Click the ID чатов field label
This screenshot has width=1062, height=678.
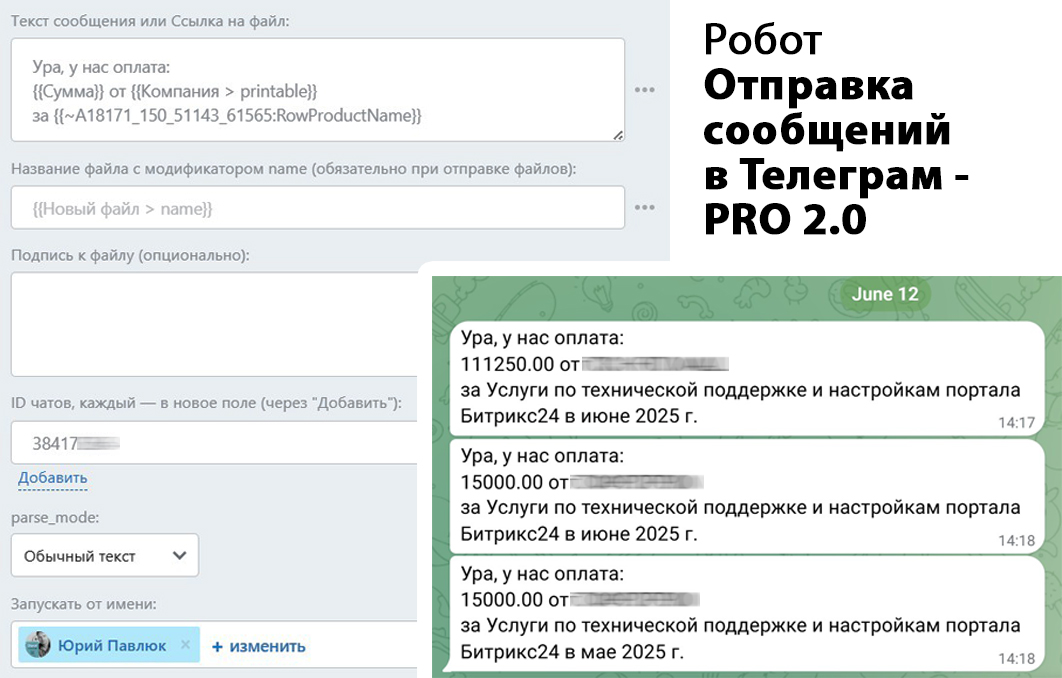click(206, 403)
